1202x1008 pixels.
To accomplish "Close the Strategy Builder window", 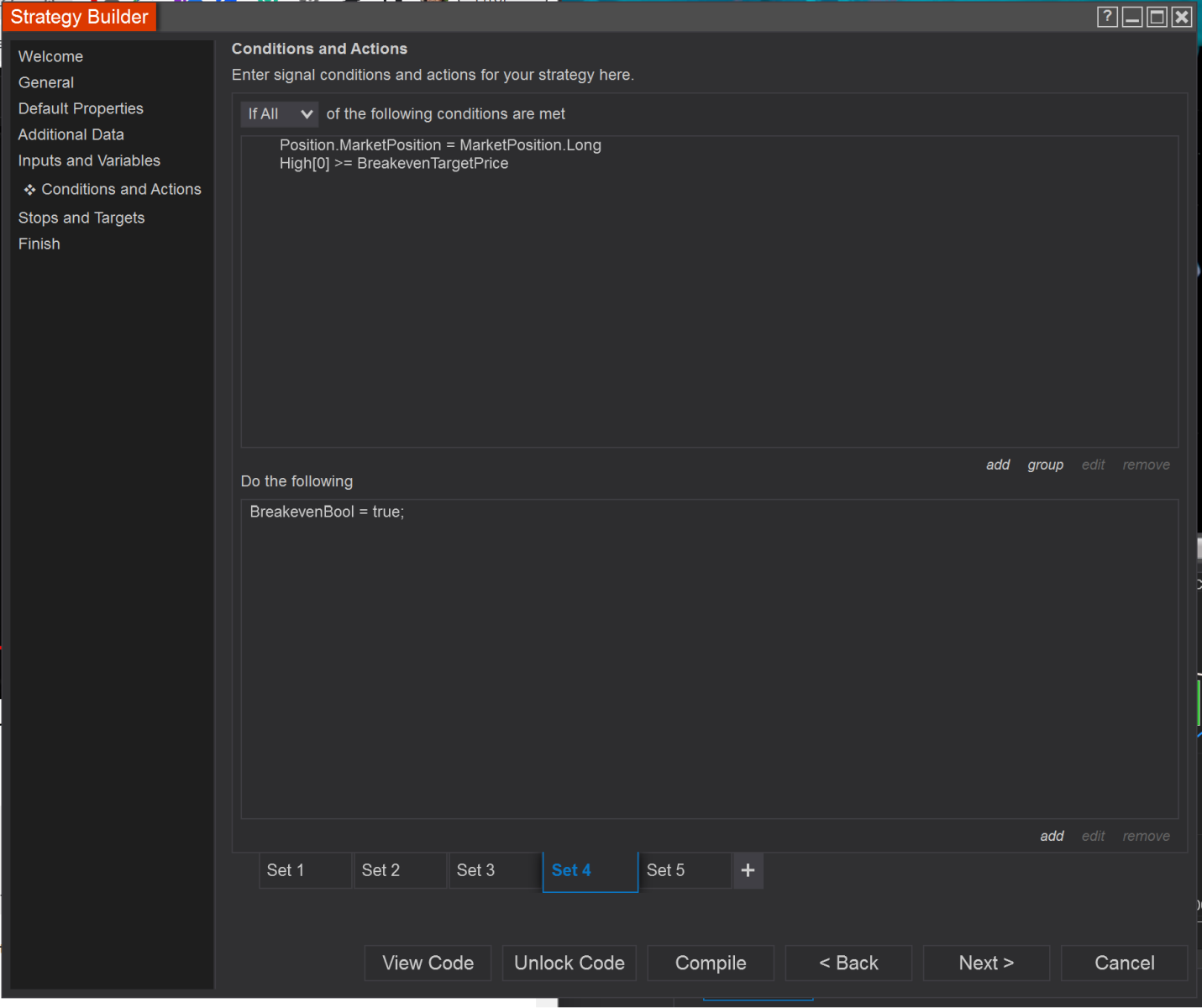I will click(x=1182, y=17).
